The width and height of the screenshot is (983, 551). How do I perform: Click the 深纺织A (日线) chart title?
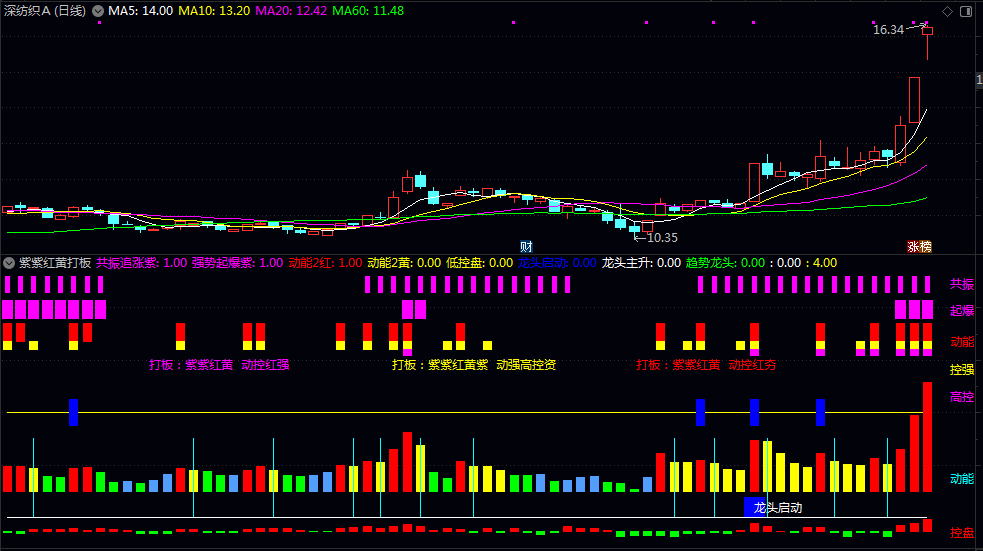tap(45, 11)
